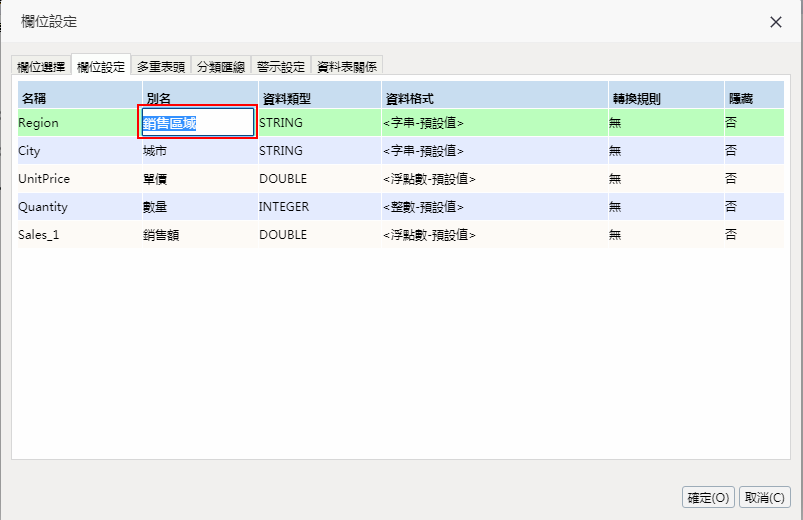
Task: Toggle hidden value for Sales_1 row
Action: tap(731, 235)
